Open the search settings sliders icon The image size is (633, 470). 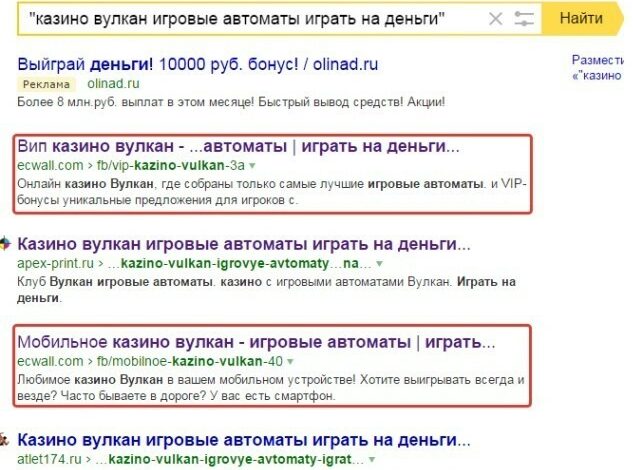pos(524,19)
